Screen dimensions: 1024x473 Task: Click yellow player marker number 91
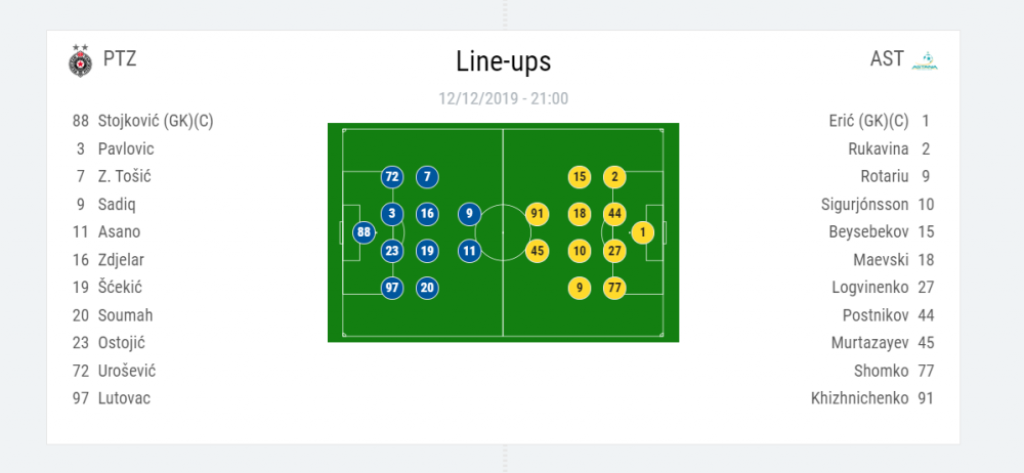click(x=537, y=213)
